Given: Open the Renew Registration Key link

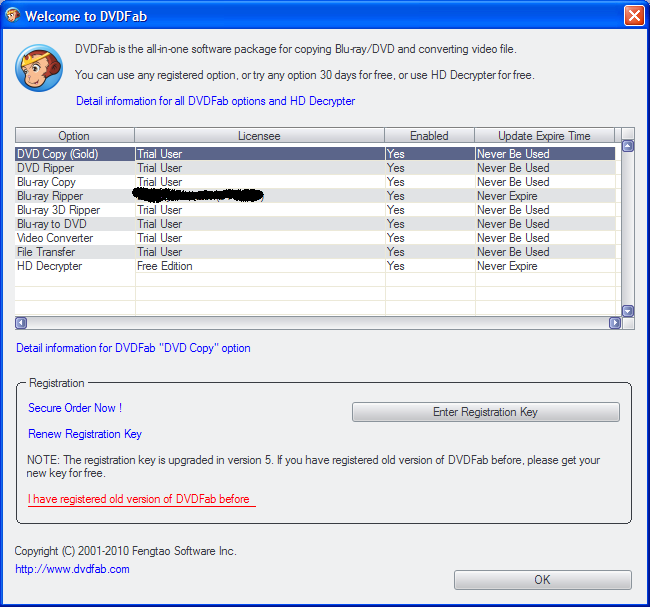Looking at the screenshot, I should click(x=85, y=434).
